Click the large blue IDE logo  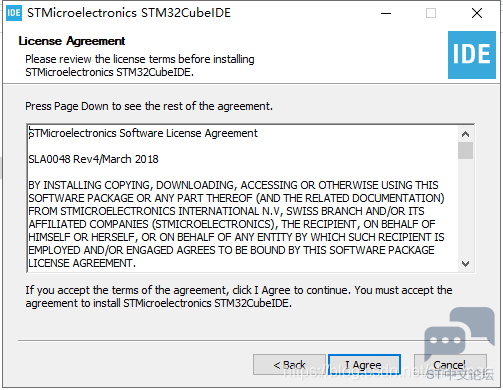click(x=472, y=55)
